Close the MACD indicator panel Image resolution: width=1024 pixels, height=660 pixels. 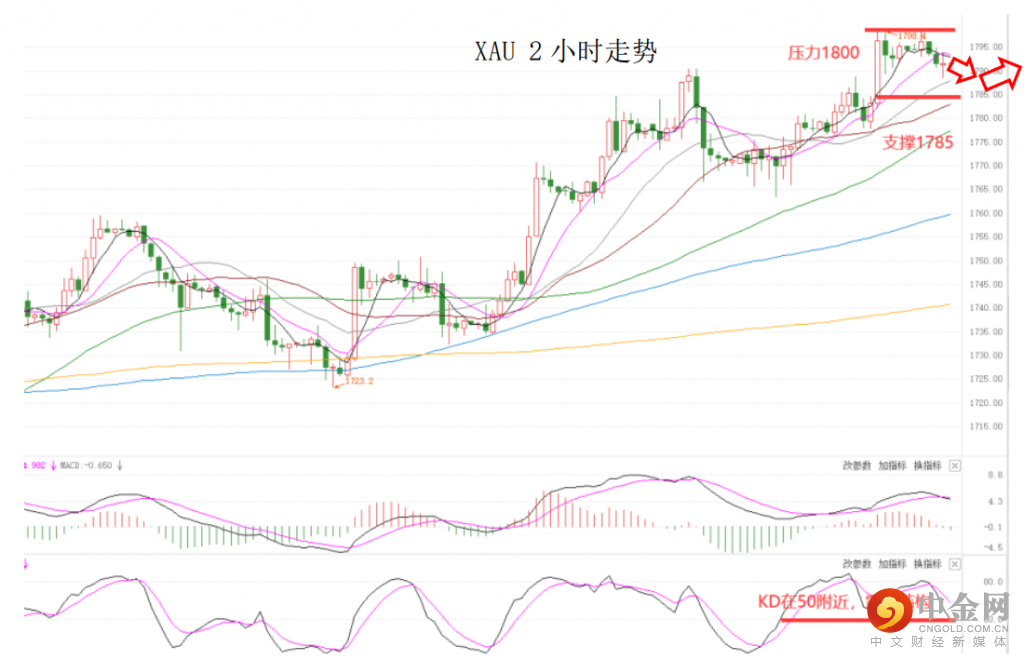(955, 465)
